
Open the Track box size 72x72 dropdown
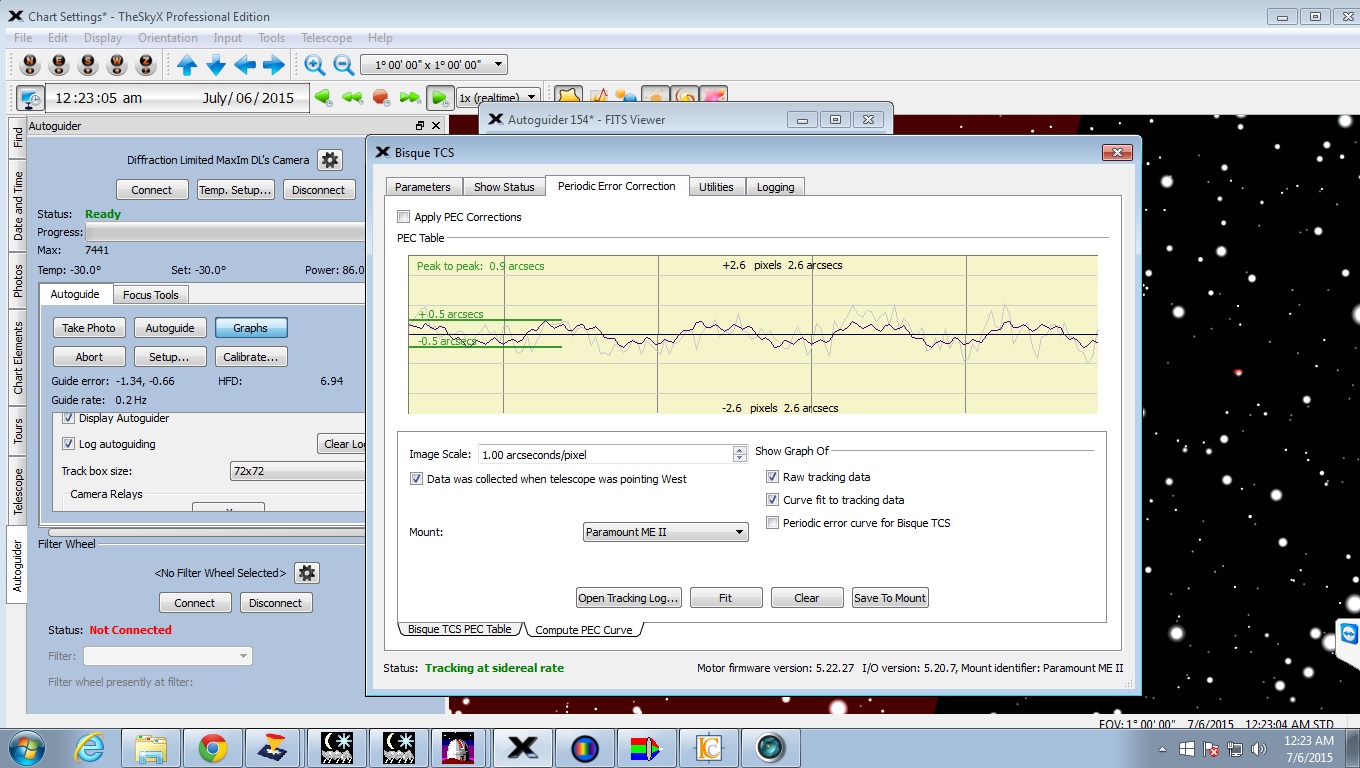point(297,471)
